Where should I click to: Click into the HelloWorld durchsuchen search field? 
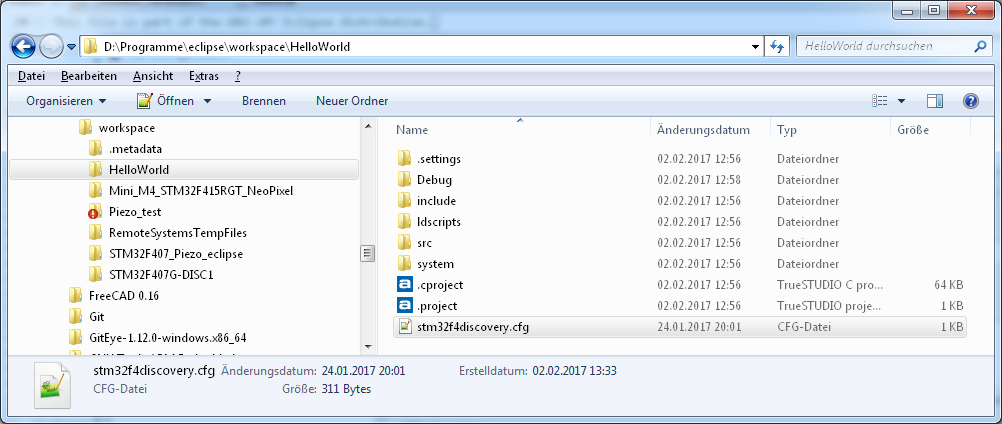pos(880,47)
